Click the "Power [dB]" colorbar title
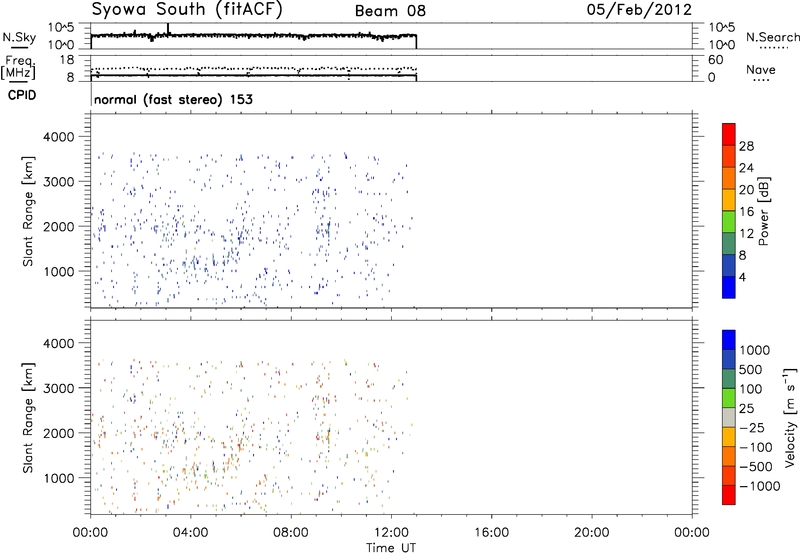This screenshot has width=800, height=554. (764, 211)
